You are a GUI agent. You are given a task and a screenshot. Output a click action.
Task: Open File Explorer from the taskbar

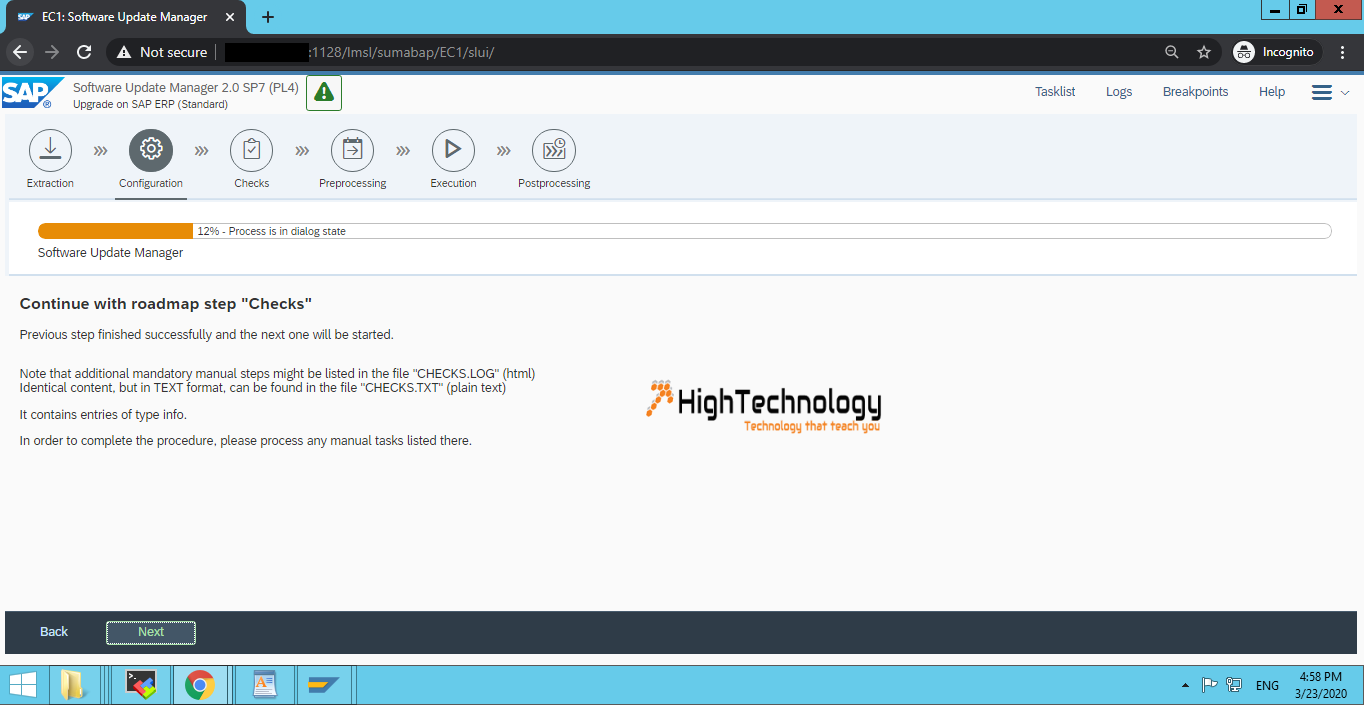point(73,685)
